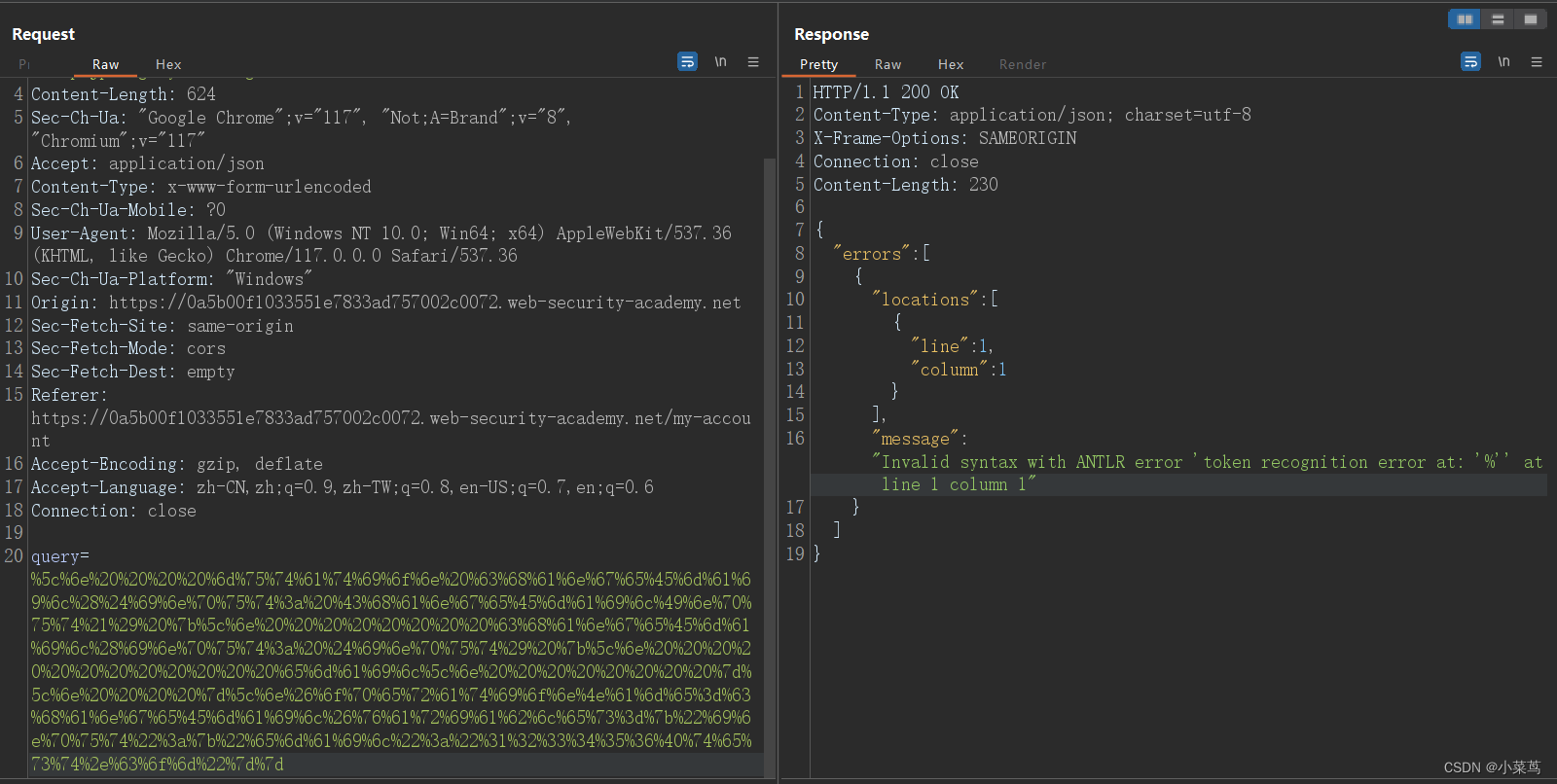
Task: Click 'Sec-Fetch-Mode: cors' header
Action: [x=128, y=348]
